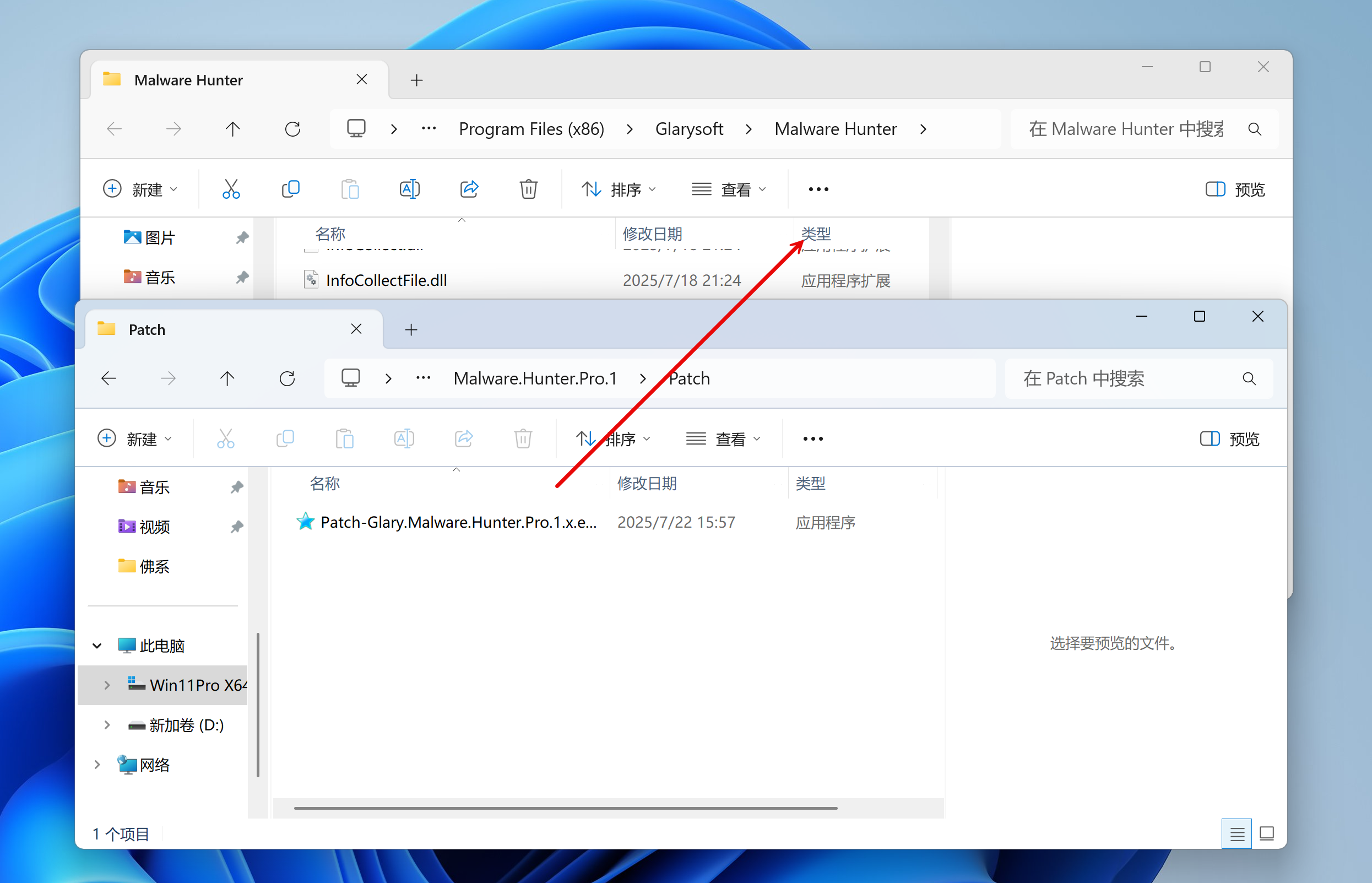Click Share icon in Malware Hunter toolbar
1372x883 pixels.
pos(469,189)
